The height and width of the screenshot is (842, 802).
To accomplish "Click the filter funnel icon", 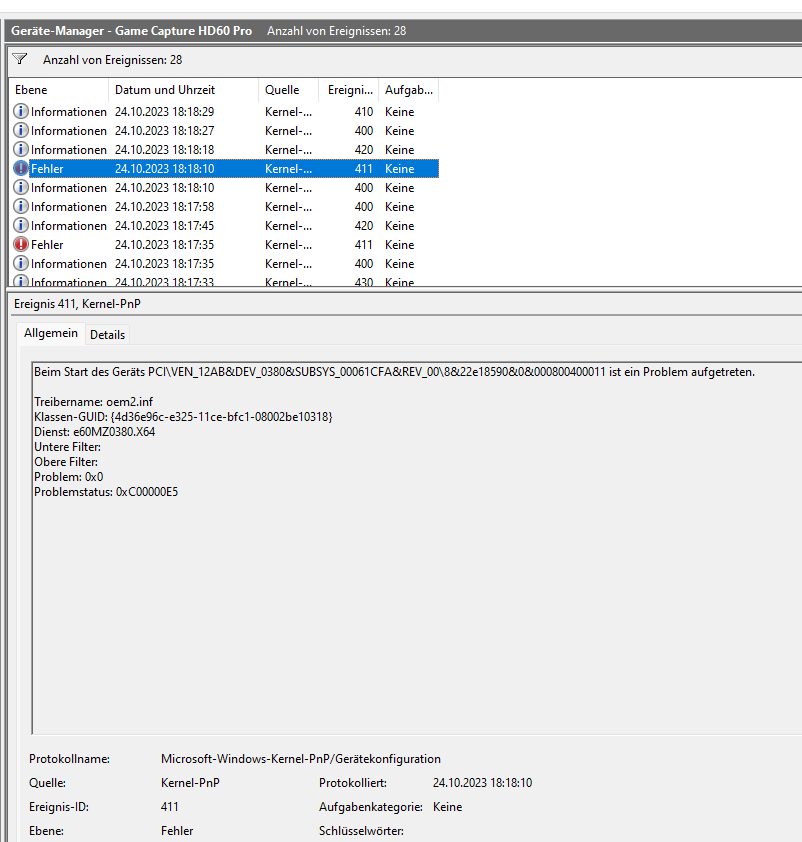I will (20, 59).
